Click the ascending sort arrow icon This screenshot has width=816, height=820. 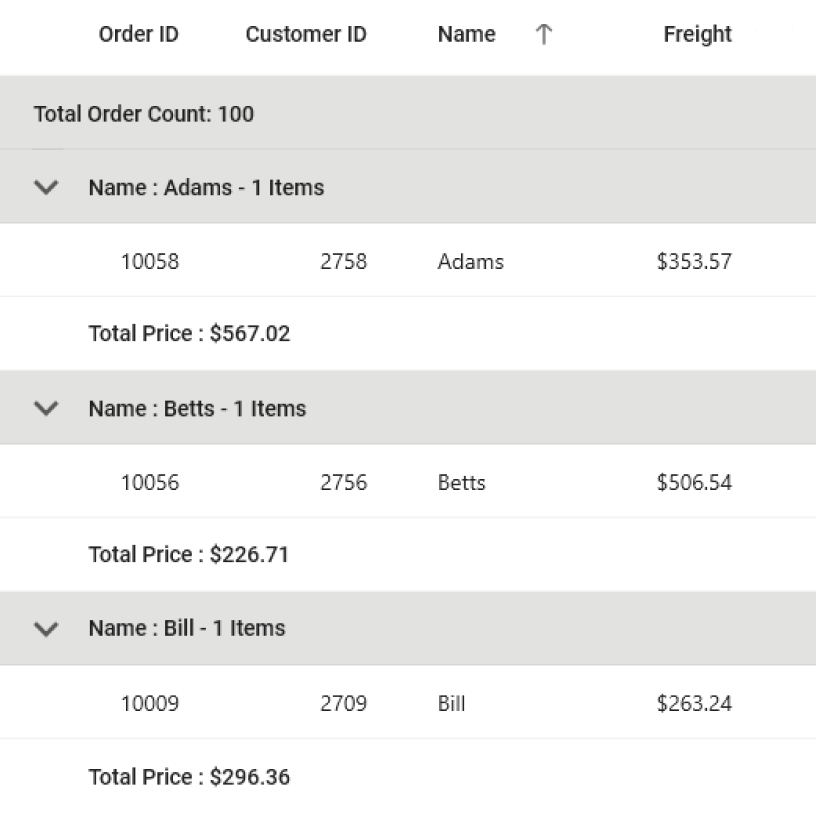point(543,35)
